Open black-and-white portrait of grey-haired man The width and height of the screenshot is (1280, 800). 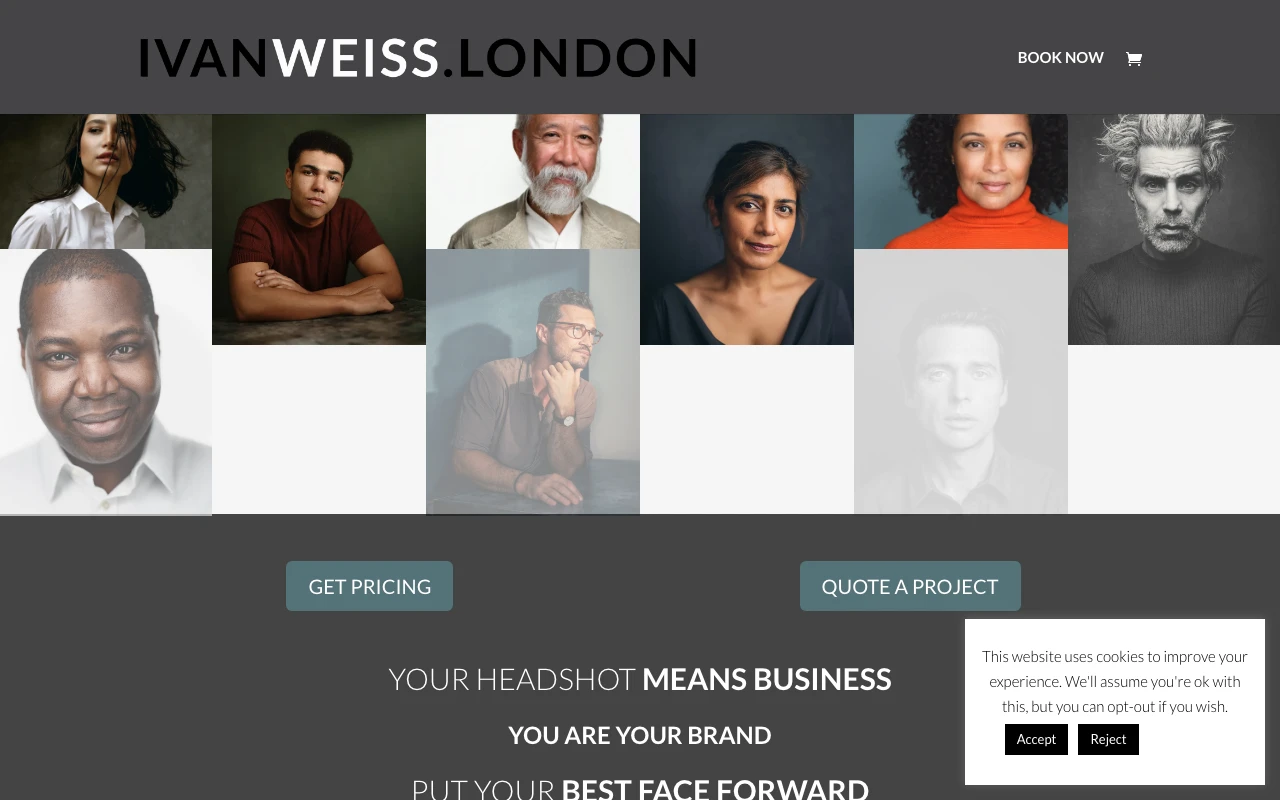click(x=1174, y=229)
